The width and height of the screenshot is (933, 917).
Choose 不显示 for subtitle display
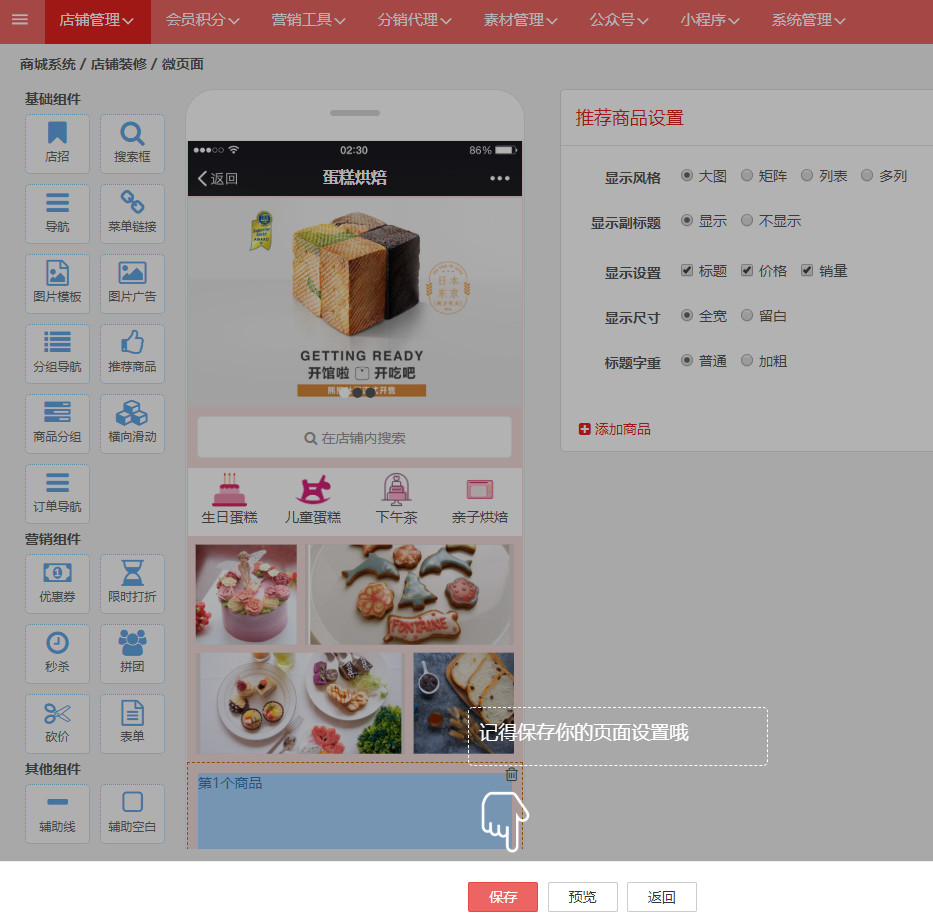click(747, 221)
